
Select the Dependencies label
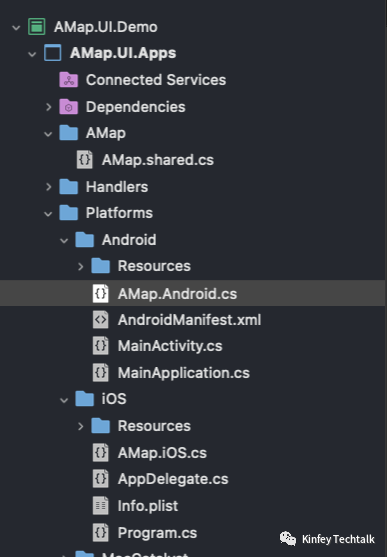pos(135,107)
